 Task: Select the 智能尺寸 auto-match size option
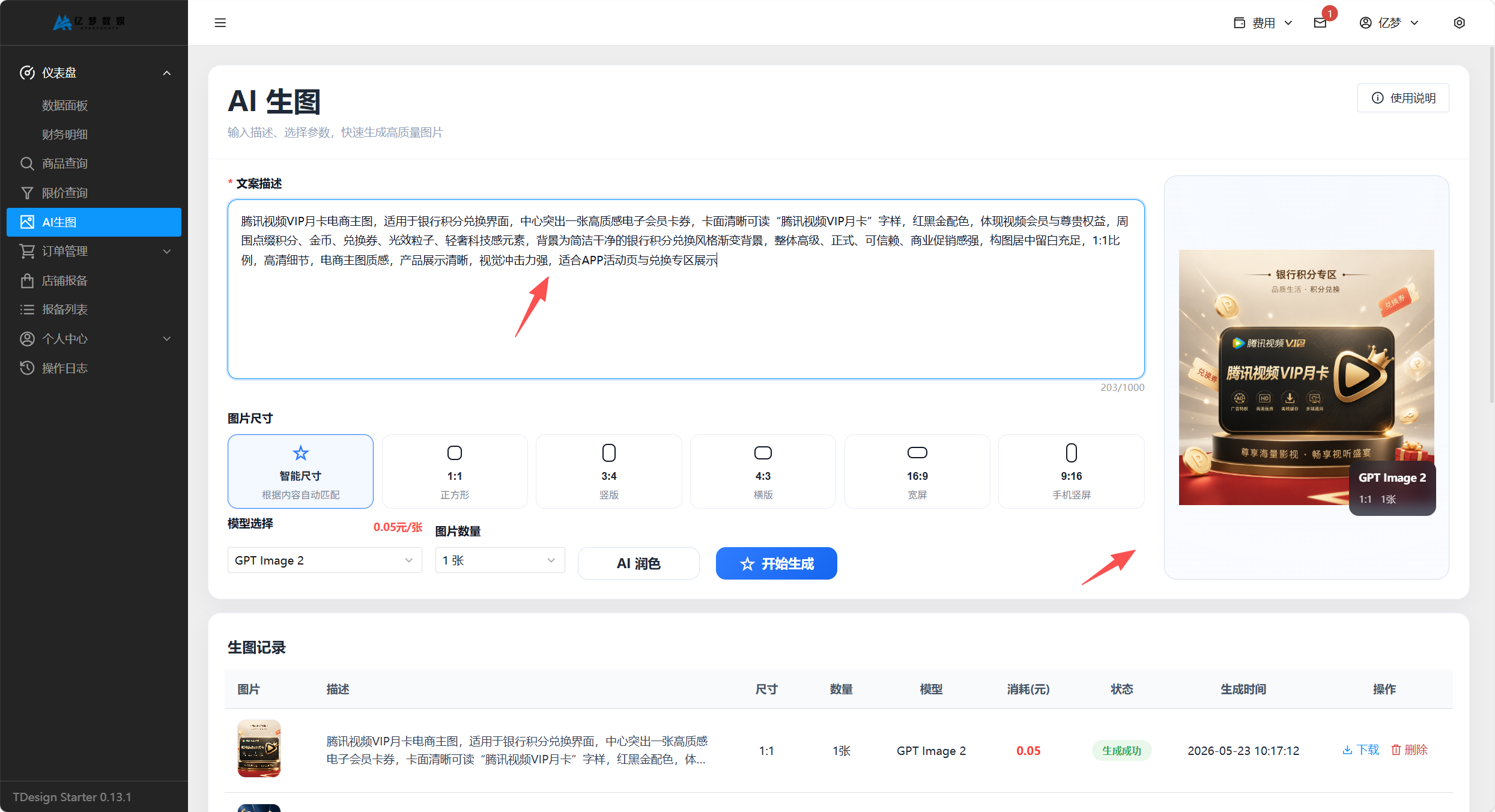click(x=300, y=471)
